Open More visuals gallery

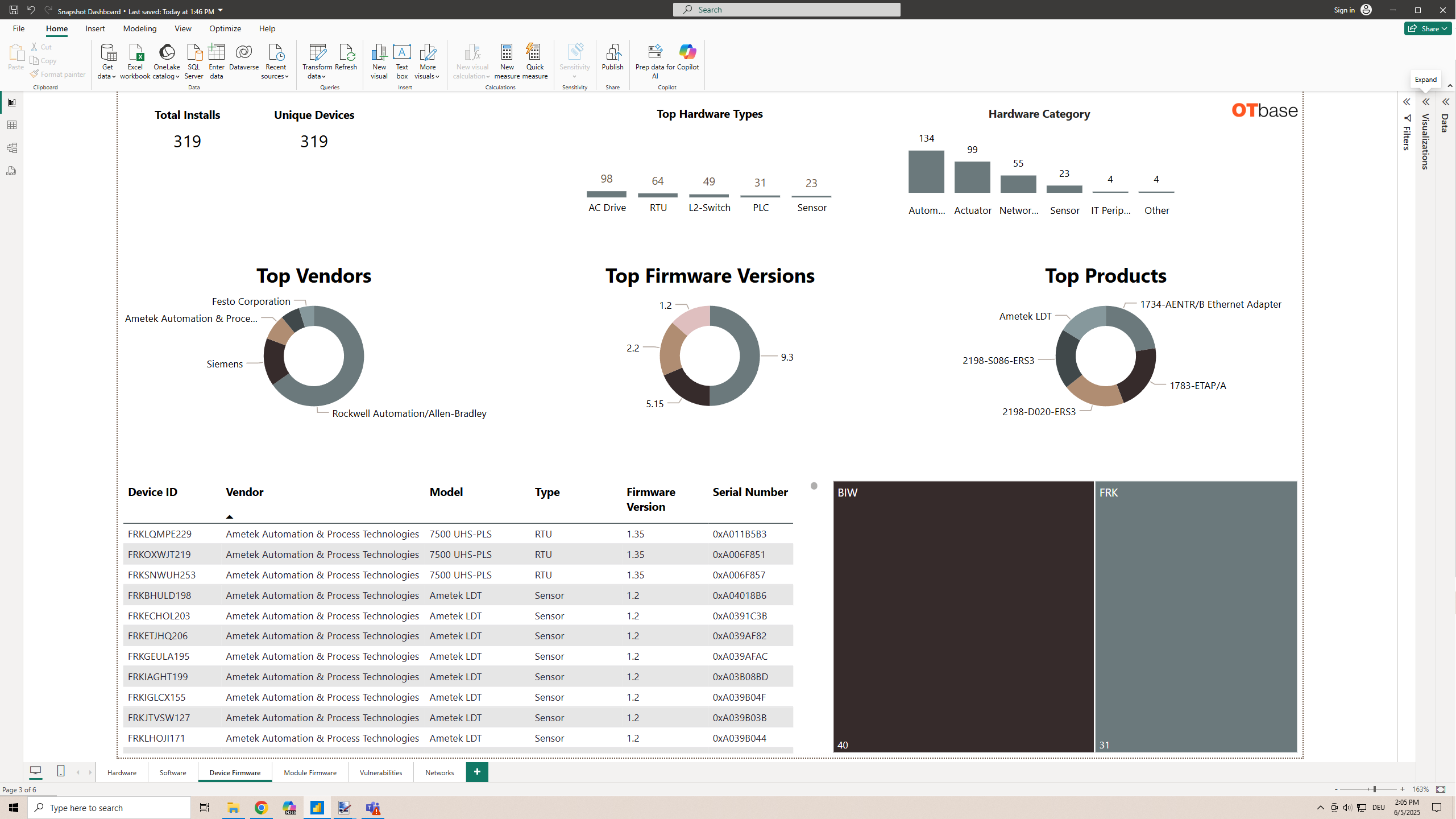click(428, 61)
